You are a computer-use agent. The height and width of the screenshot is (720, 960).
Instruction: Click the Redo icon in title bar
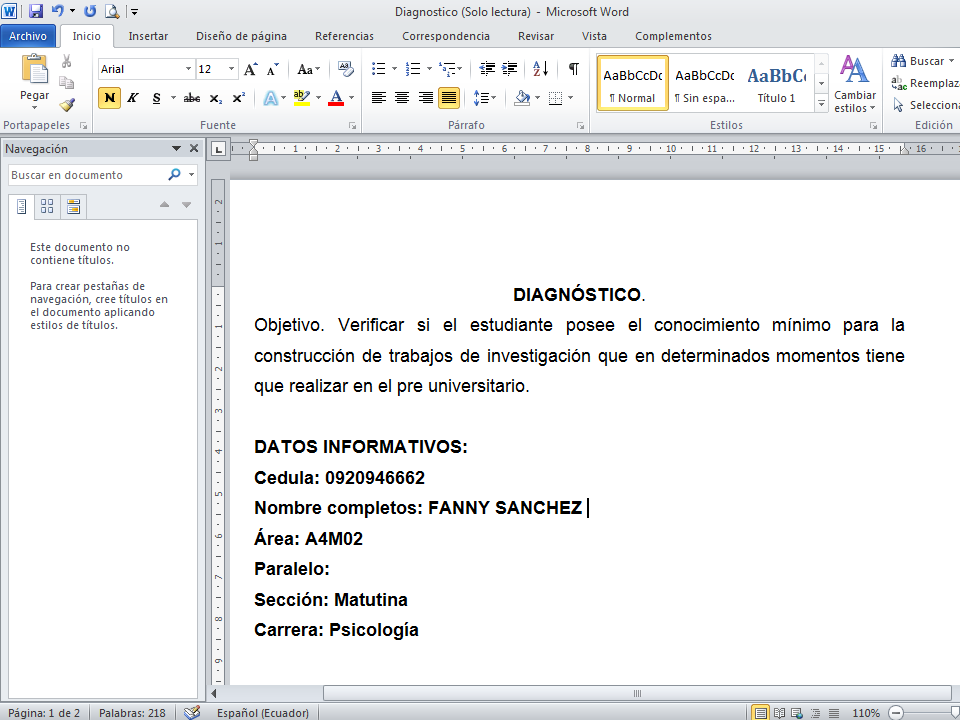90,10
